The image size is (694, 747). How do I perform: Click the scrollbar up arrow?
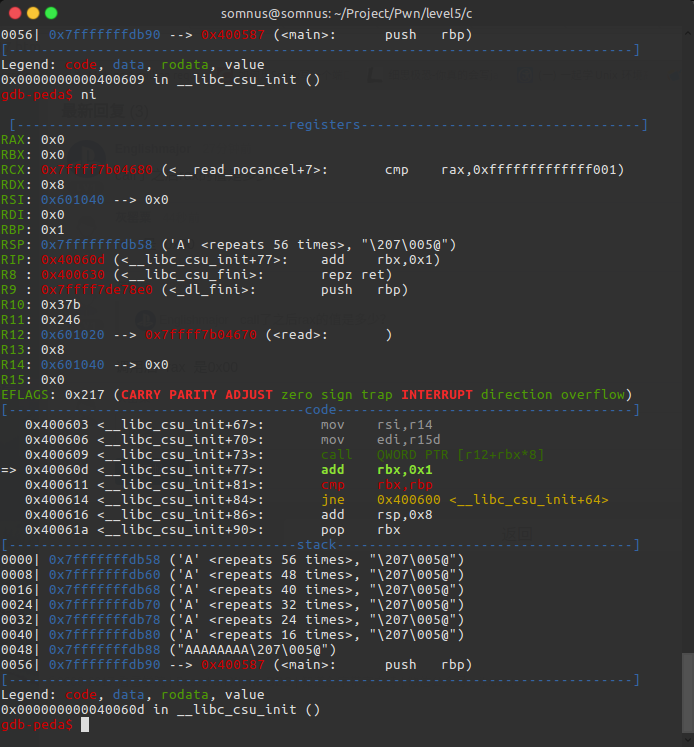click(x=688, y=34)
